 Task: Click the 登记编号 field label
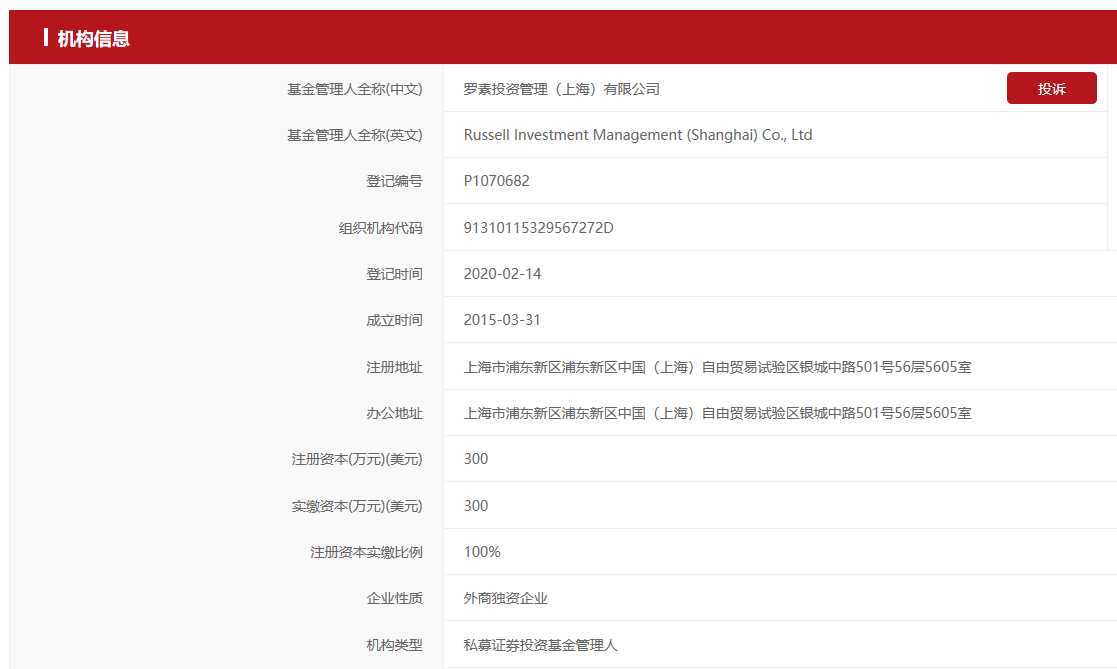coord(394,181)
